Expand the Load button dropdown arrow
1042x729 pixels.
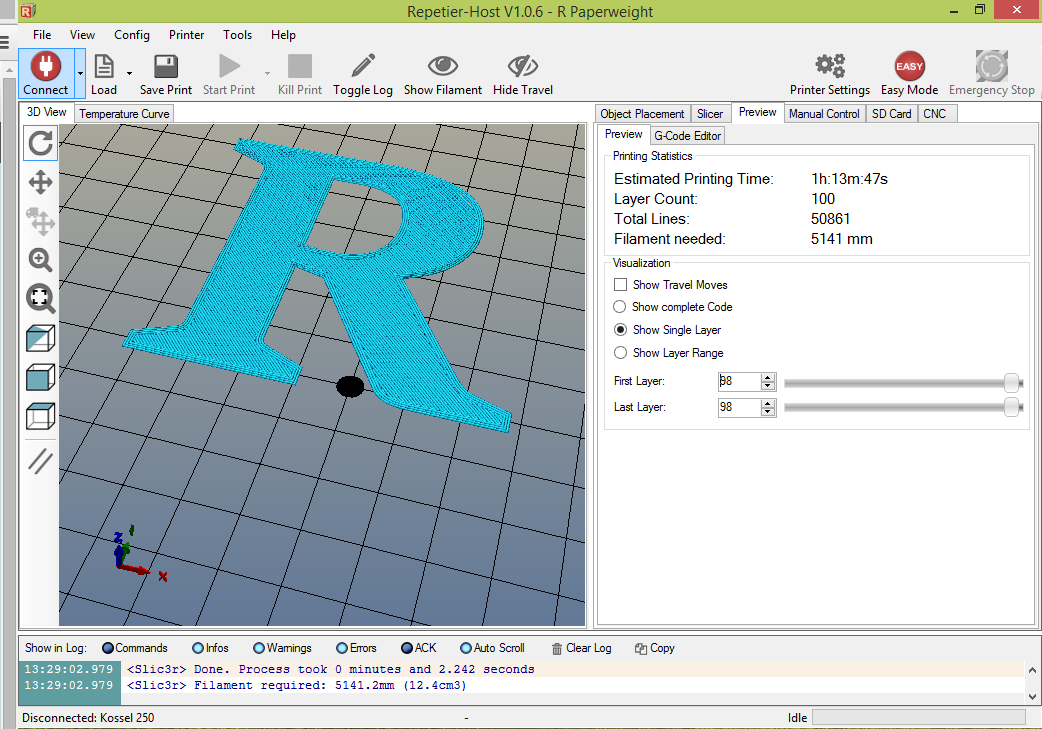pyautogui.click(x=130, y=73)
